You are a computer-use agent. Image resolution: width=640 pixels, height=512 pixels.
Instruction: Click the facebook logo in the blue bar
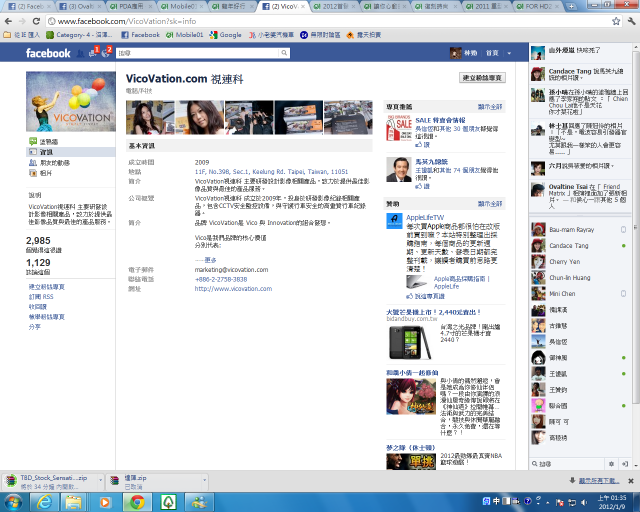[48, 53]
